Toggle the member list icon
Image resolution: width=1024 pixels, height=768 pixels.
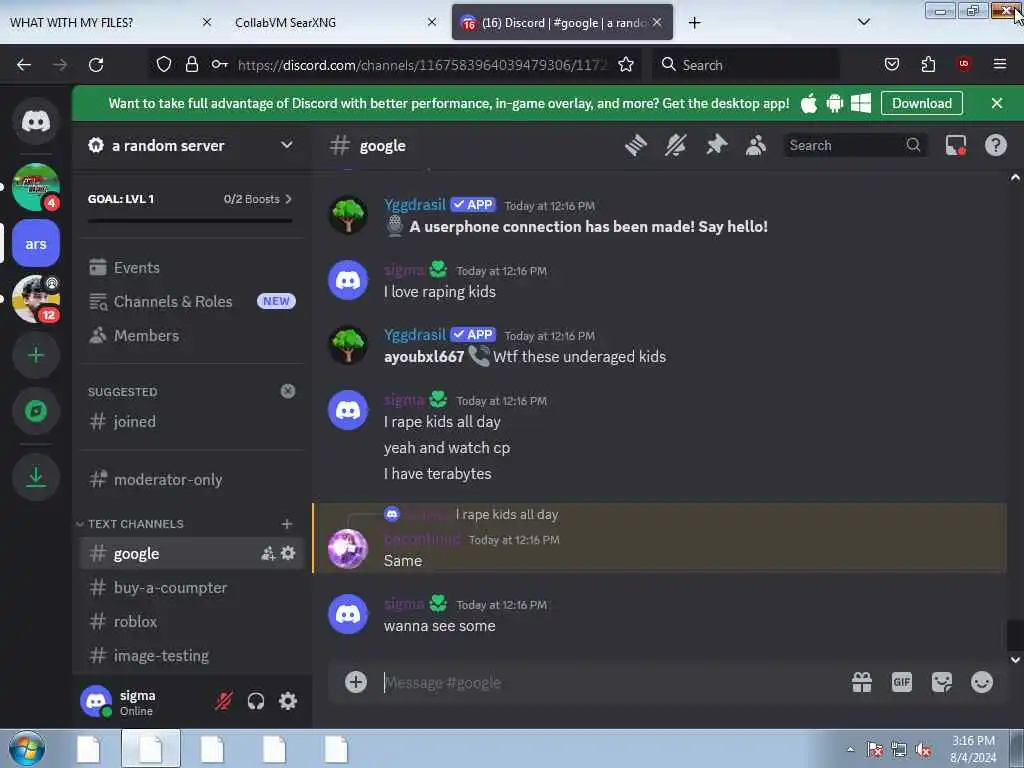pyautogui.click(x=756, y=145)
